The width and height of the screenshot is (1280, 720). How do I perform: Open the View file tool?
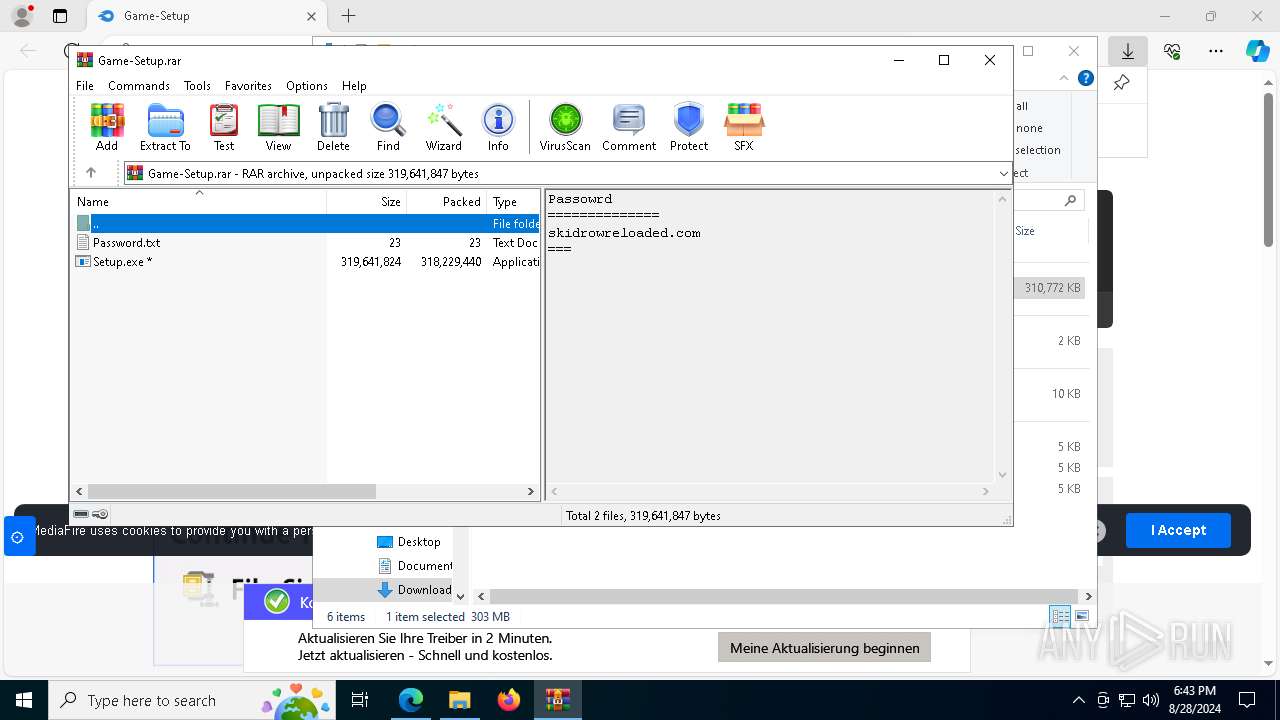click(x=278, y=127)
